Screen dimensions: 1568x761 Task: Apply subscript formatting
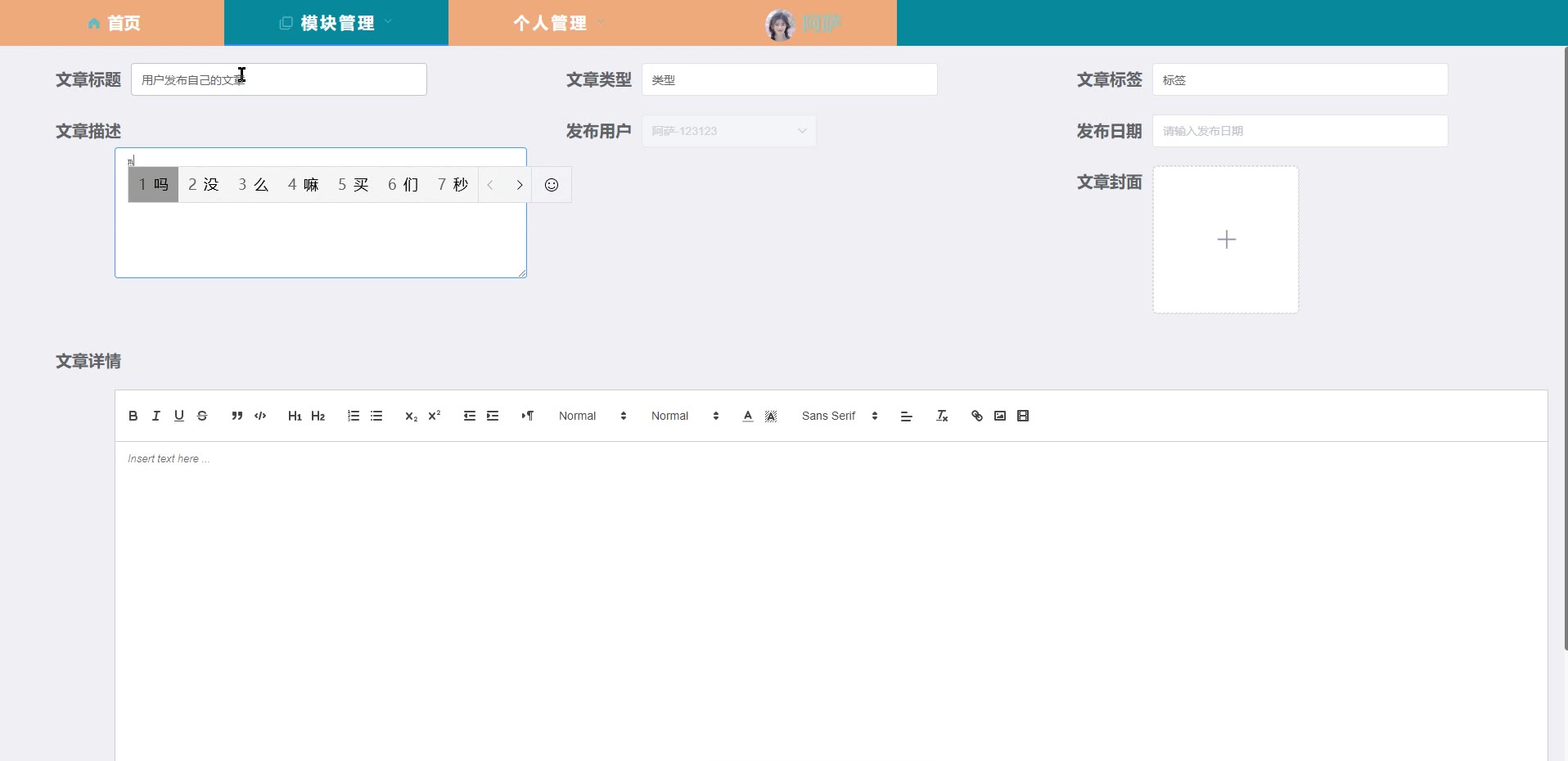(412, 416)
